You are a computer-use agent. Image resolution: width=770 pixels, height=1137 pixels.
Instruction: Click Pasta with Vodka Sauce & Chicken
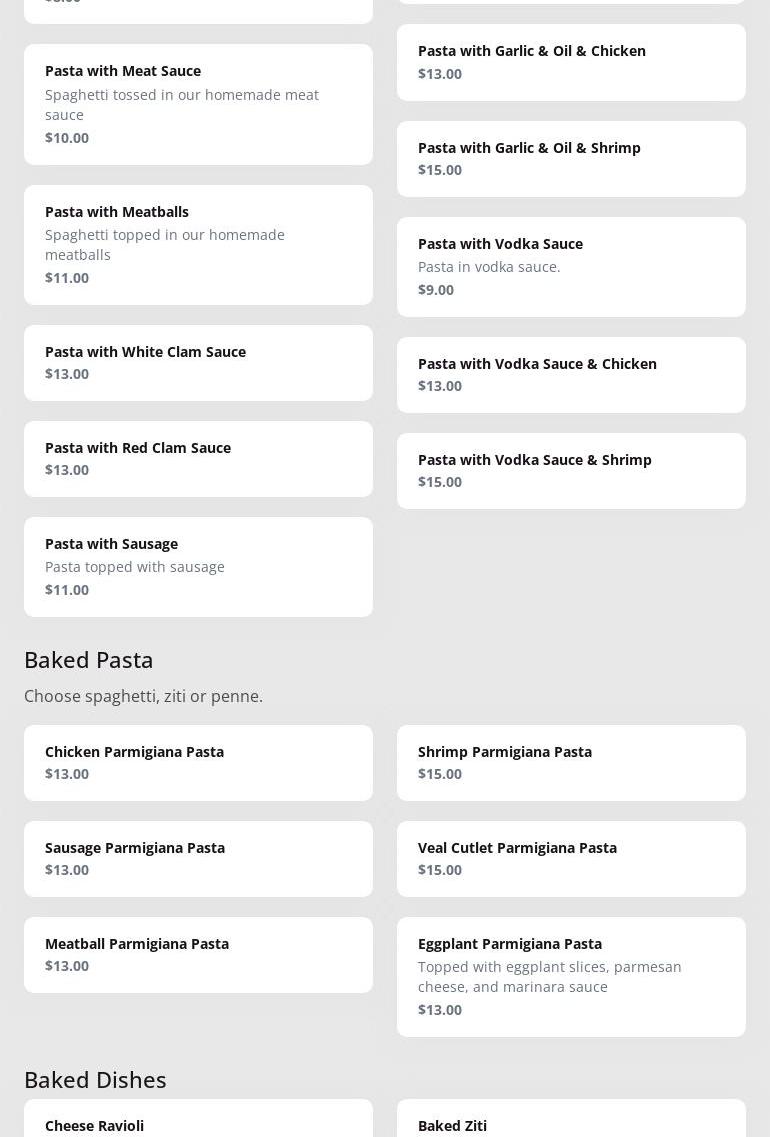[x=571, y=374]
